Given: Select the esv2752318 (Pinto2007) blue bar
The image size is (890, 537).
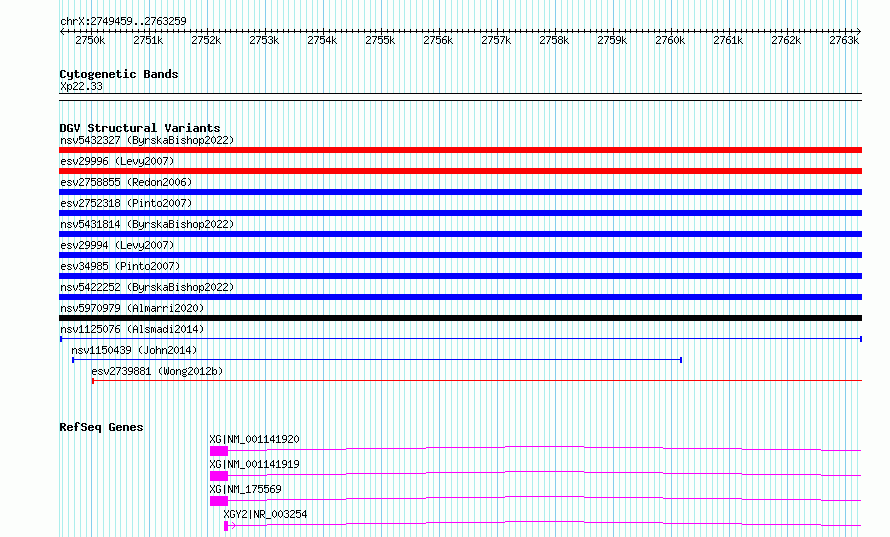Looking at the screenshot, I should point(460,213).
